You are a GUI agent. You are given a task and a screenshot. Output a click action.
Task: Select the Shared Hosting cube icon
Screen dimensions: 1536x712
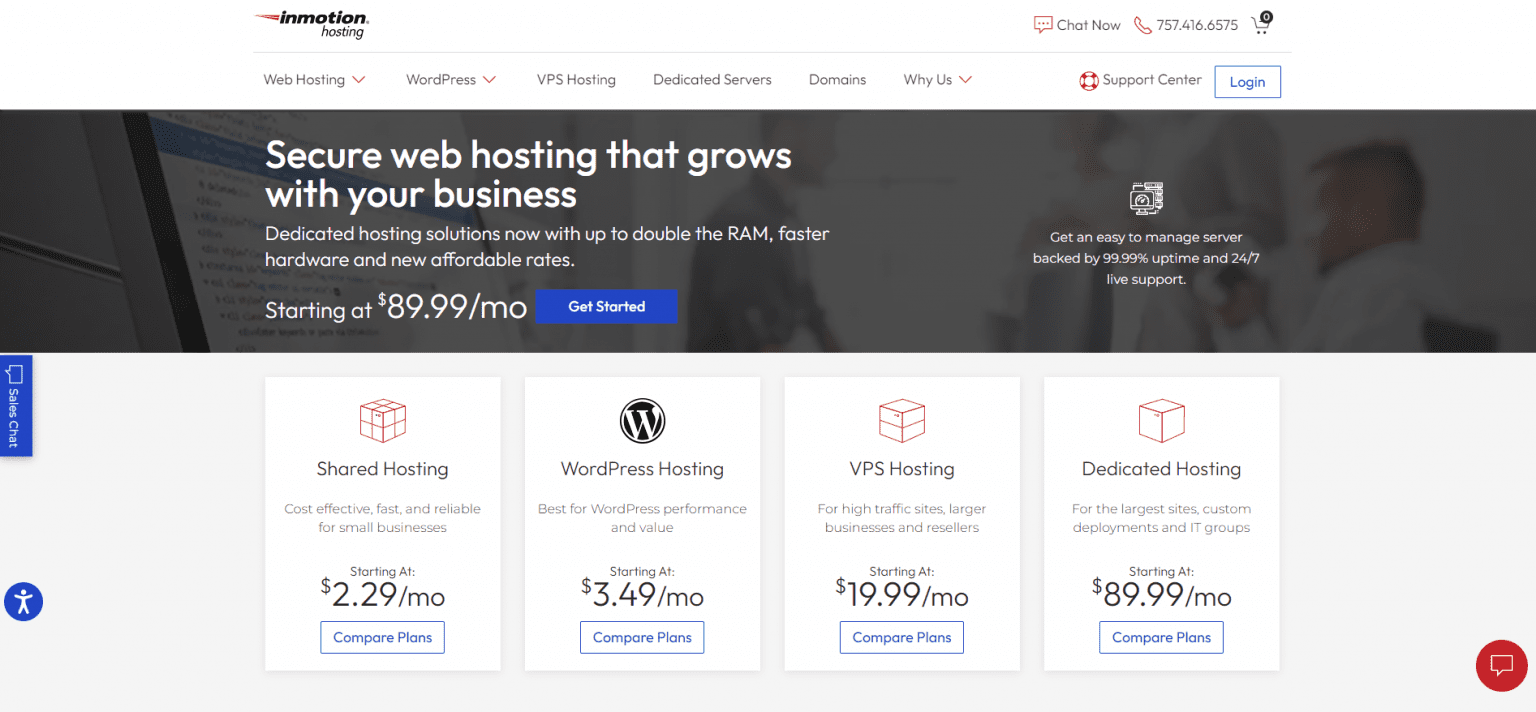pos(382,420)
